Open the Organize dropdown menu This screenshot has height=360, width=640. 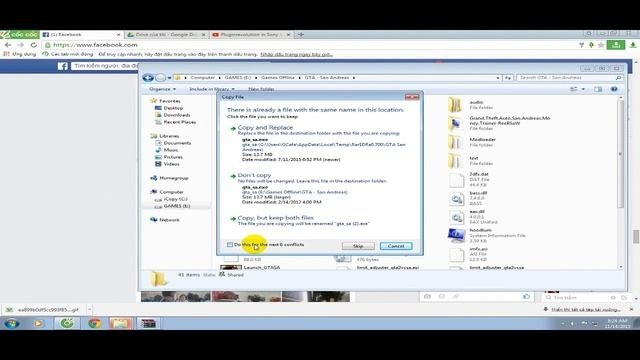coord(162,89)
